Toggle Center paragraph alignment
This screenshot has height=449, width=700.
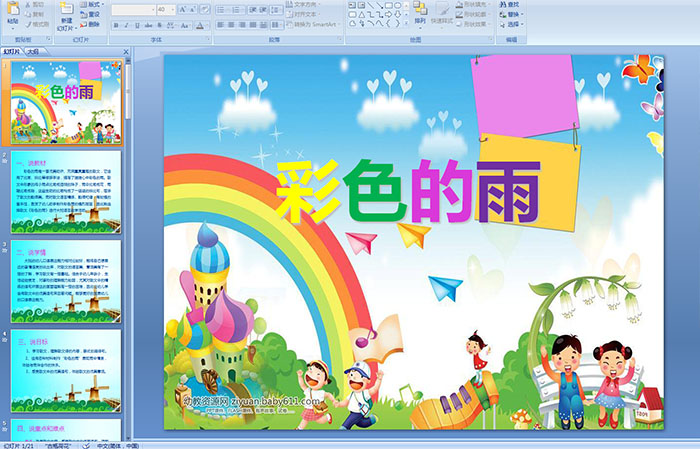pos(231,25)
